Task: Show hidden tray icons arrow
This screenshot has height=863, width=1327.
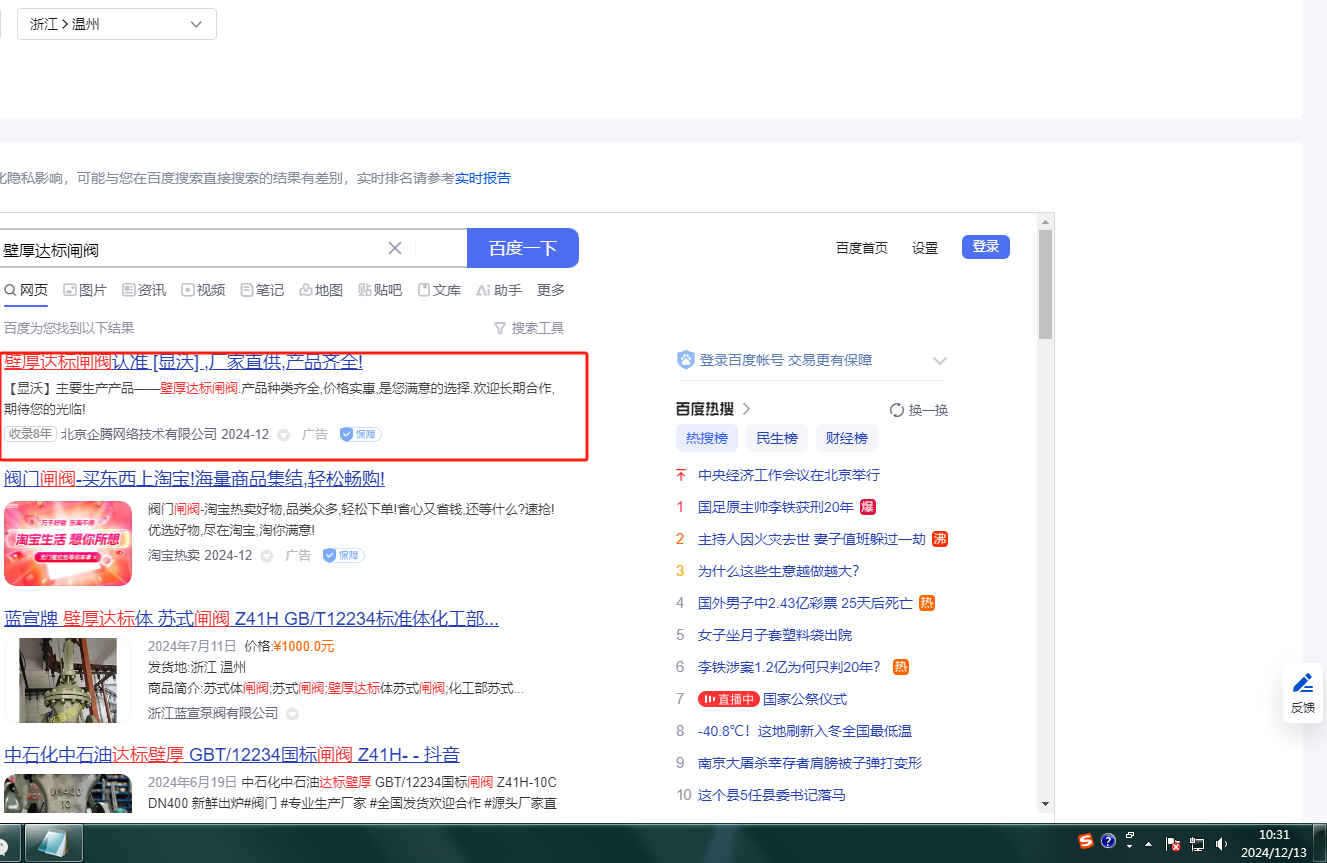Action: [x=1149, y=844]
